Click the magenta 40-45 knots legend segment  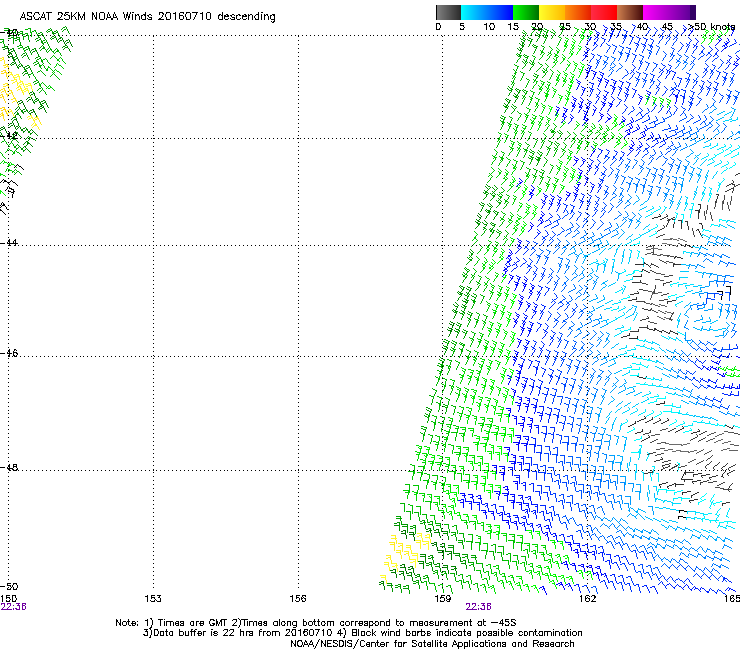[x=656, y=12]
